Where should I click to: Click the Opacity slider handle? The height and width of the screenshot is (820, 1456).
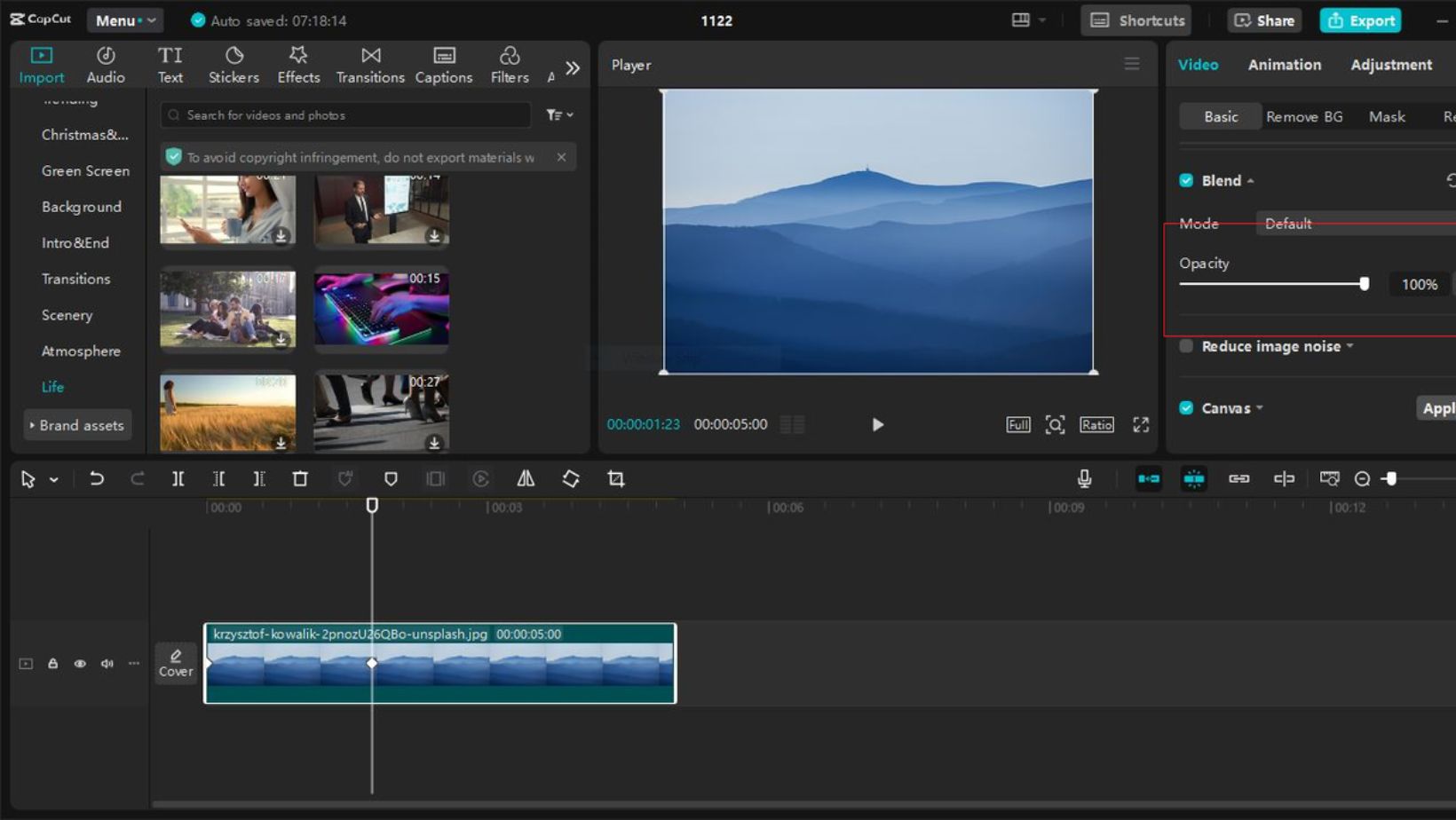[1364, 284]
